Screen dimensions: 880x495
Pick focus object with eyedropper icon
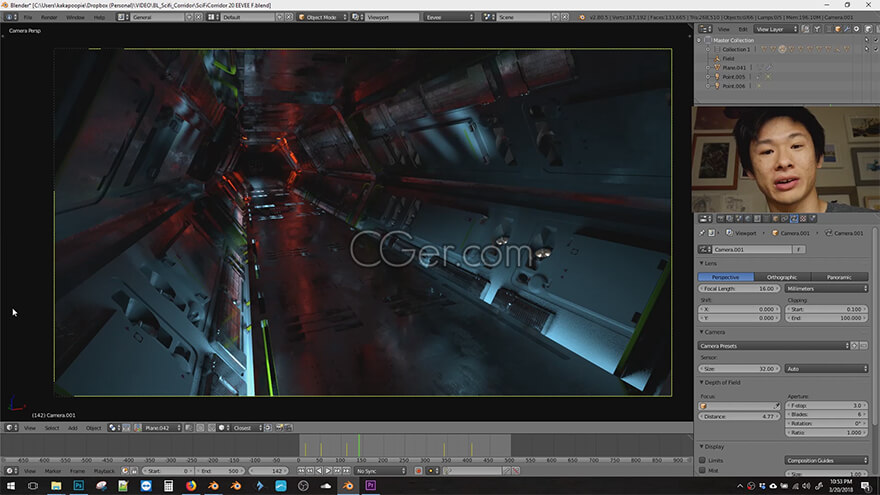click(777, 406)
